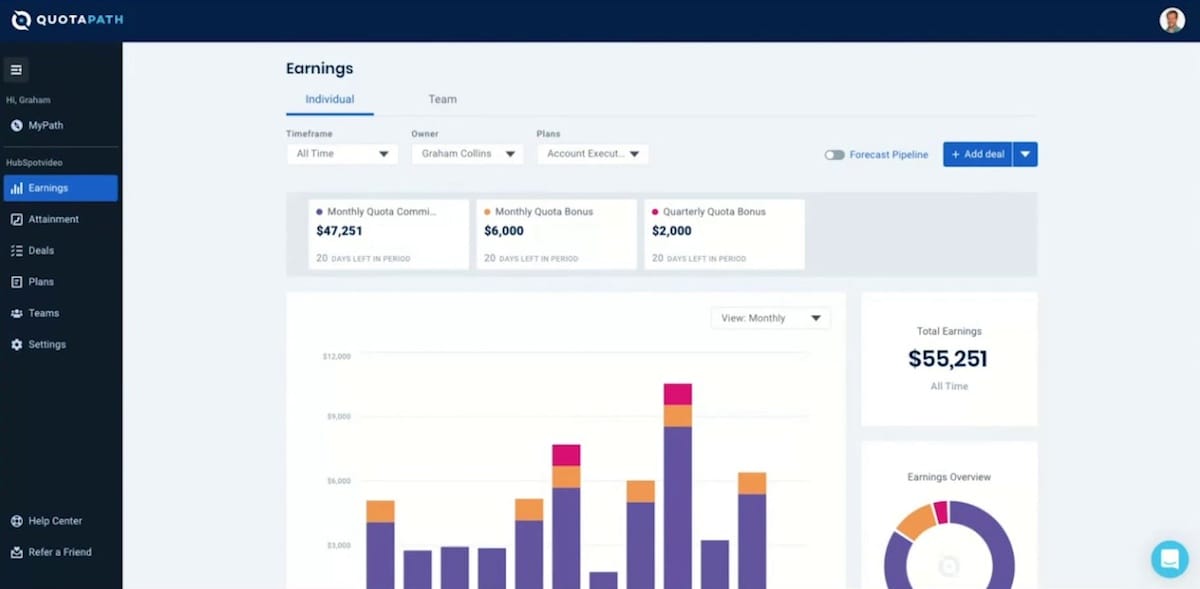Click the Settings gear icon
1200x589 pixels.
17,344
